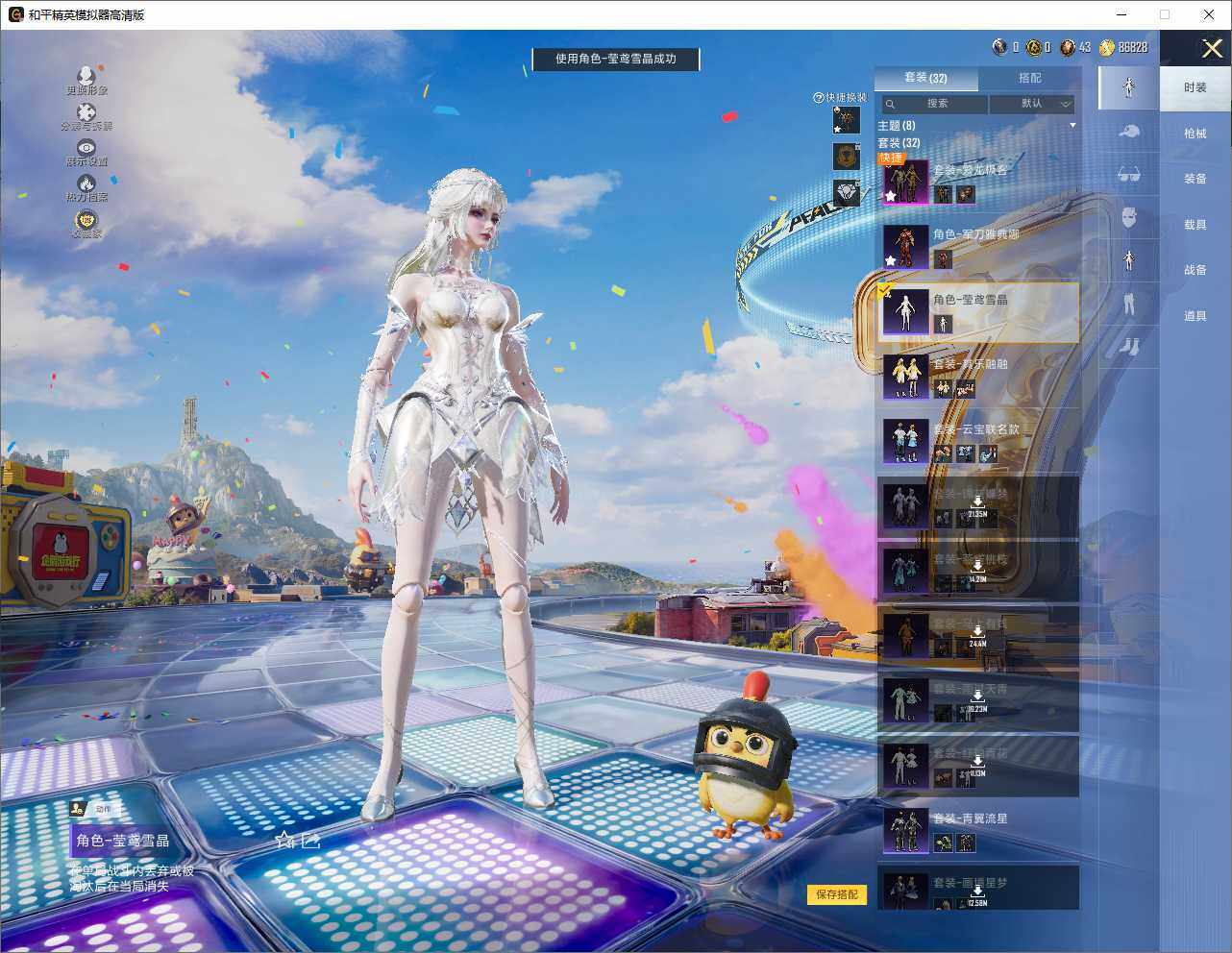Viewport: 1232px width, 953px height.
Task: Click the 快捷换装 help question mark
Action: click(x=819, y=98)
